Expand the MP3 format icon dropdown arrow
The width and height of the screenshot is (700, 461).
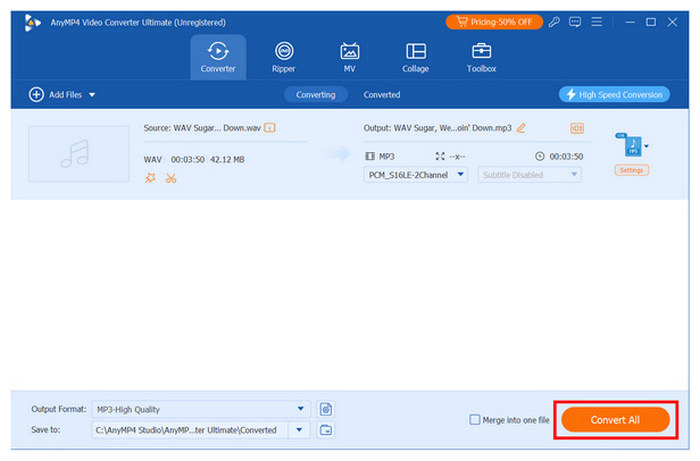(646, 146)
